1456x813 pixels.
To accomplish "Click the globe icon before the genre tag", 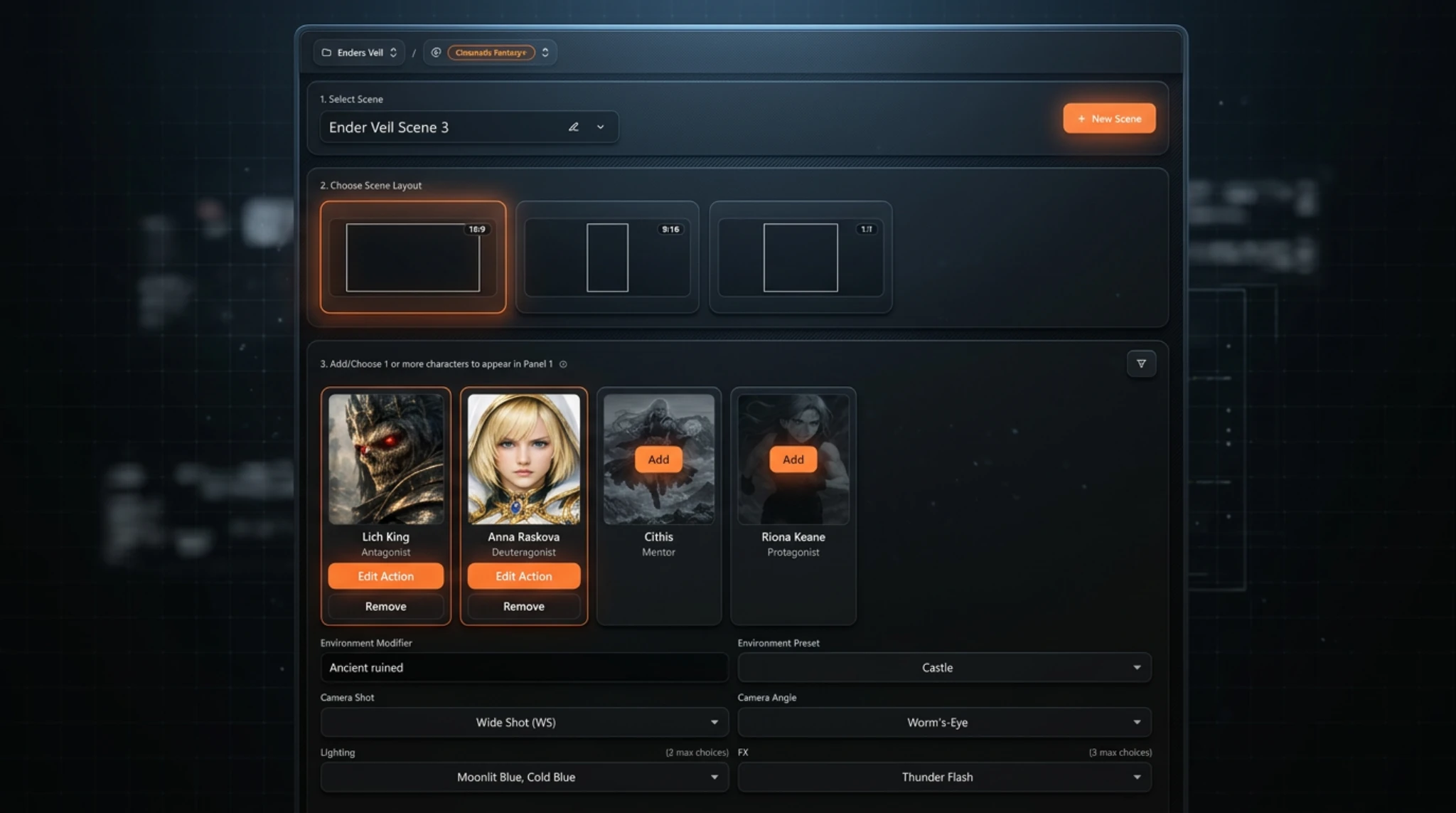I will (x=436, y=52).
